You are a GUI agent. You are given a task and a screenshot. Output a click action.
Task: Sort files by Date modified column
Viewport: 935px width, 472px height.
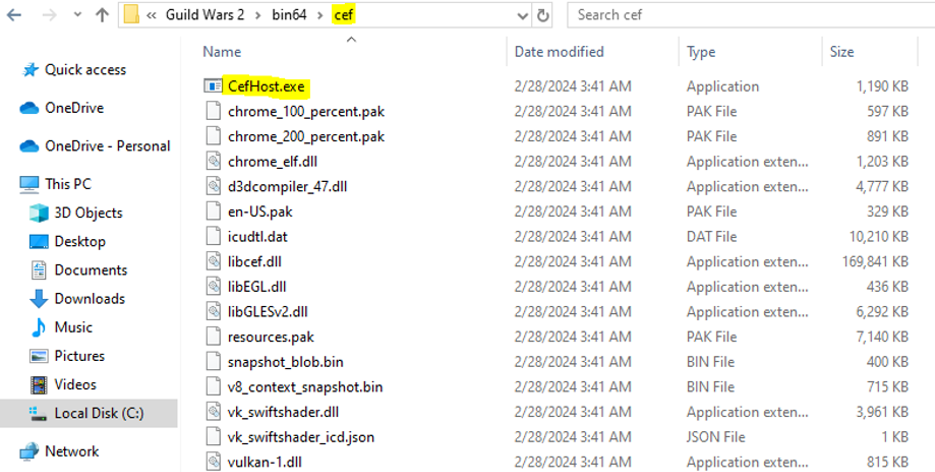[x=559, y=52]
